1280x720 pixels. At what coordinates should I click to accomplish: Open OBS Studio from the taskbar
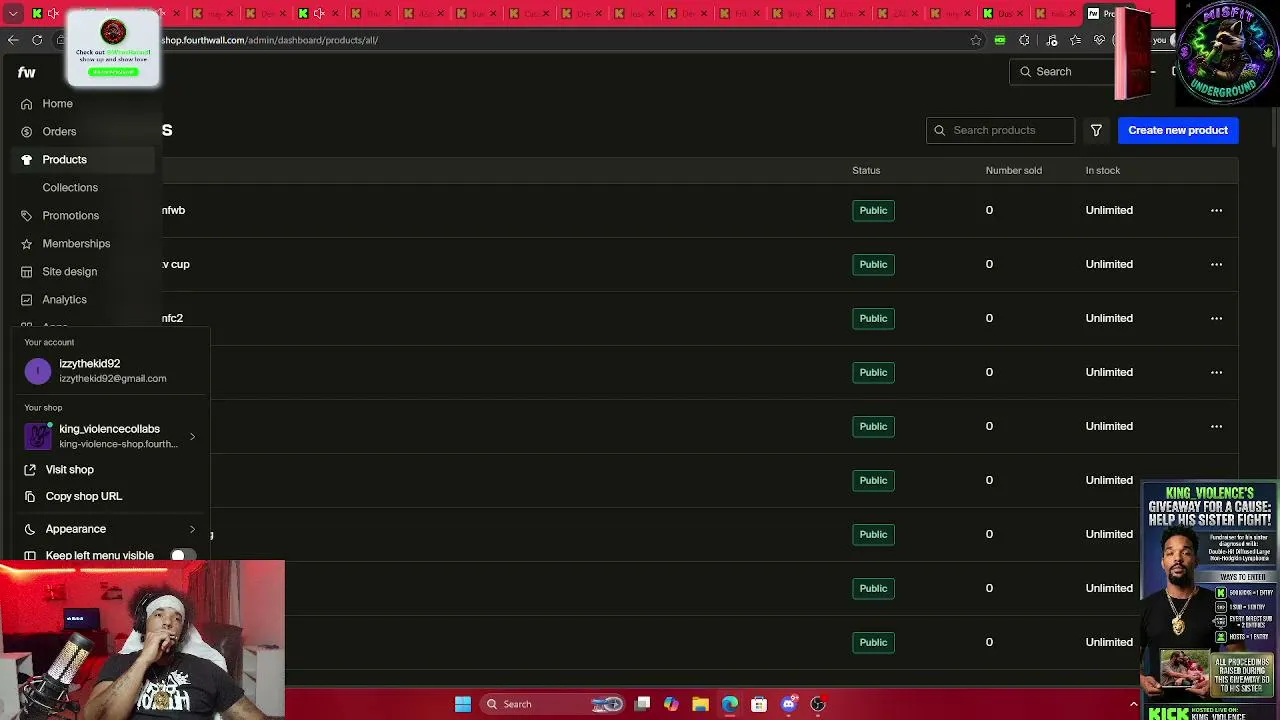pos(818,704)
